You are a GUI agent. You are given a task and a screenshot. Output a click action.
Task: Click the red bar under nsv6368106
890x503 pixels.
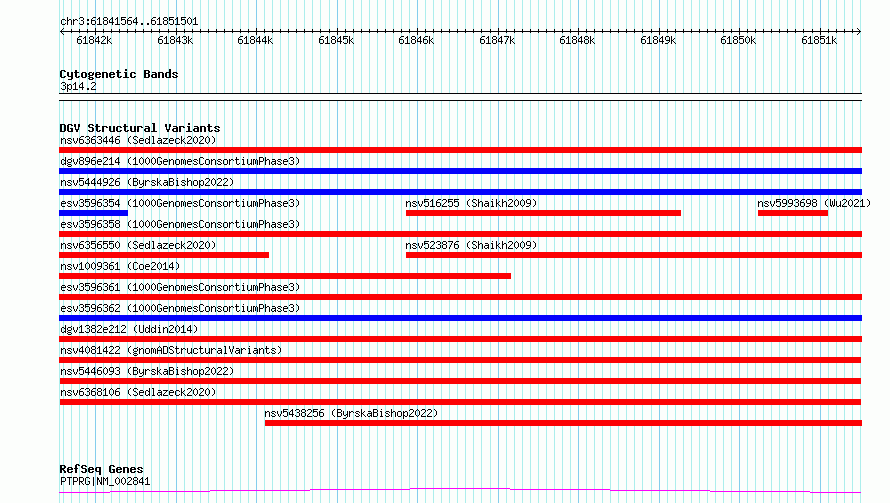[x=460, y=402]
